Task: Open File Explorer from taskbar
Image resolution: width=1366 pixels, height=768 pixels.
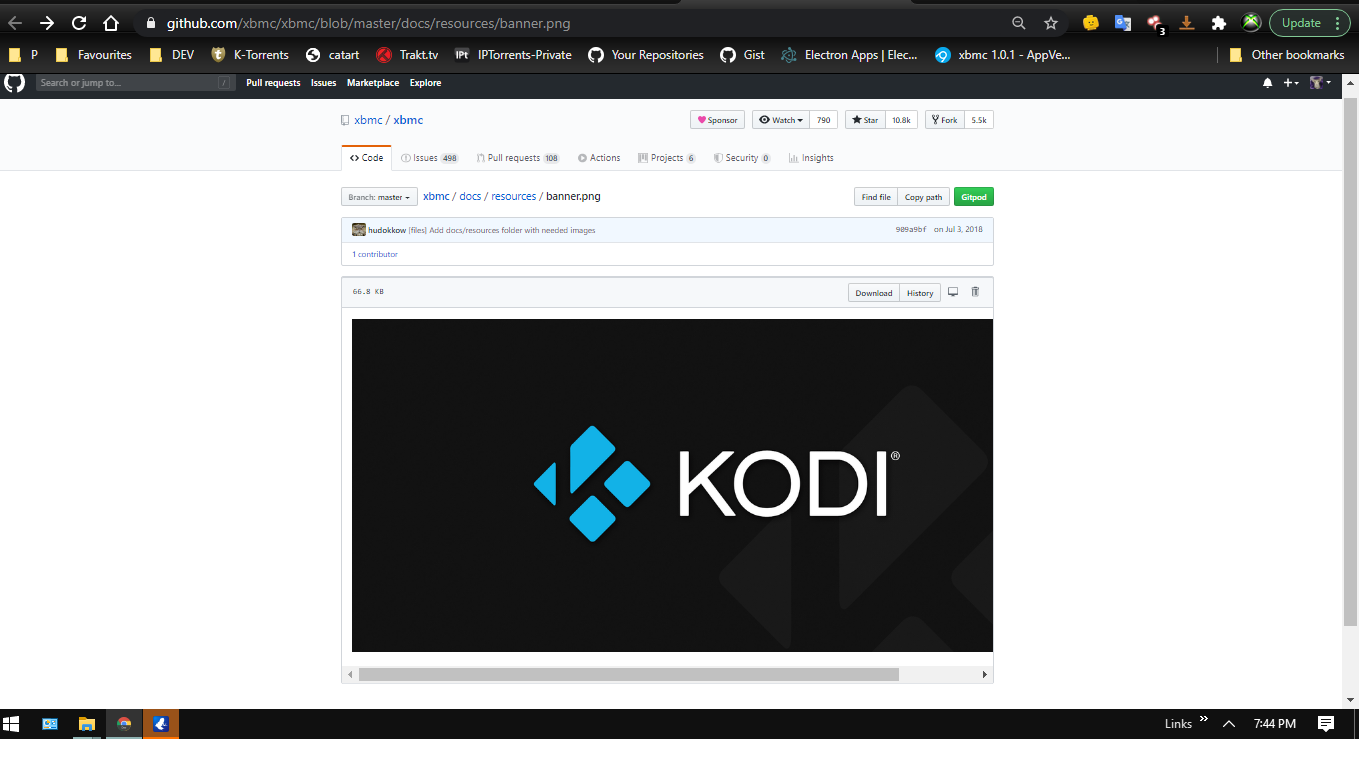Action: (x=87, y=724)
